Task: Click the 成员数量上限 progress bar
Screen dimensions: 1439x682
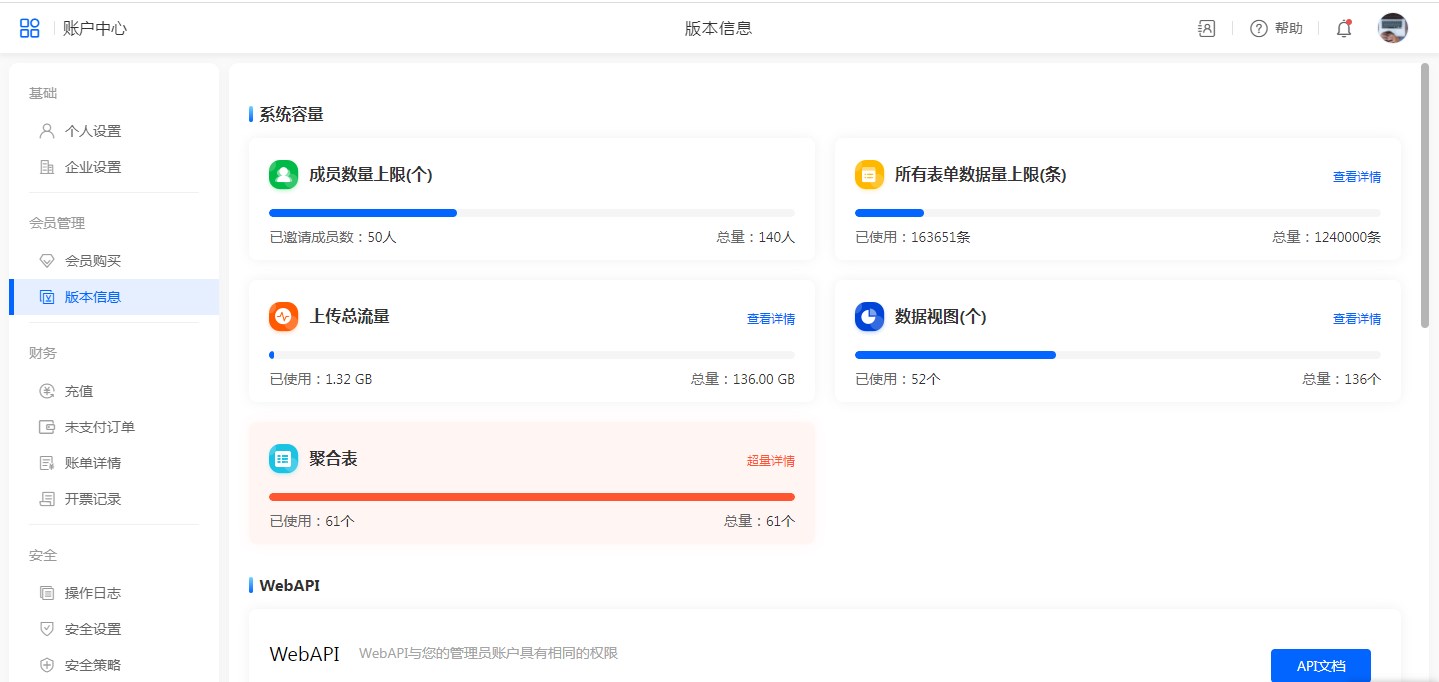Action: [x=531, y=213]
